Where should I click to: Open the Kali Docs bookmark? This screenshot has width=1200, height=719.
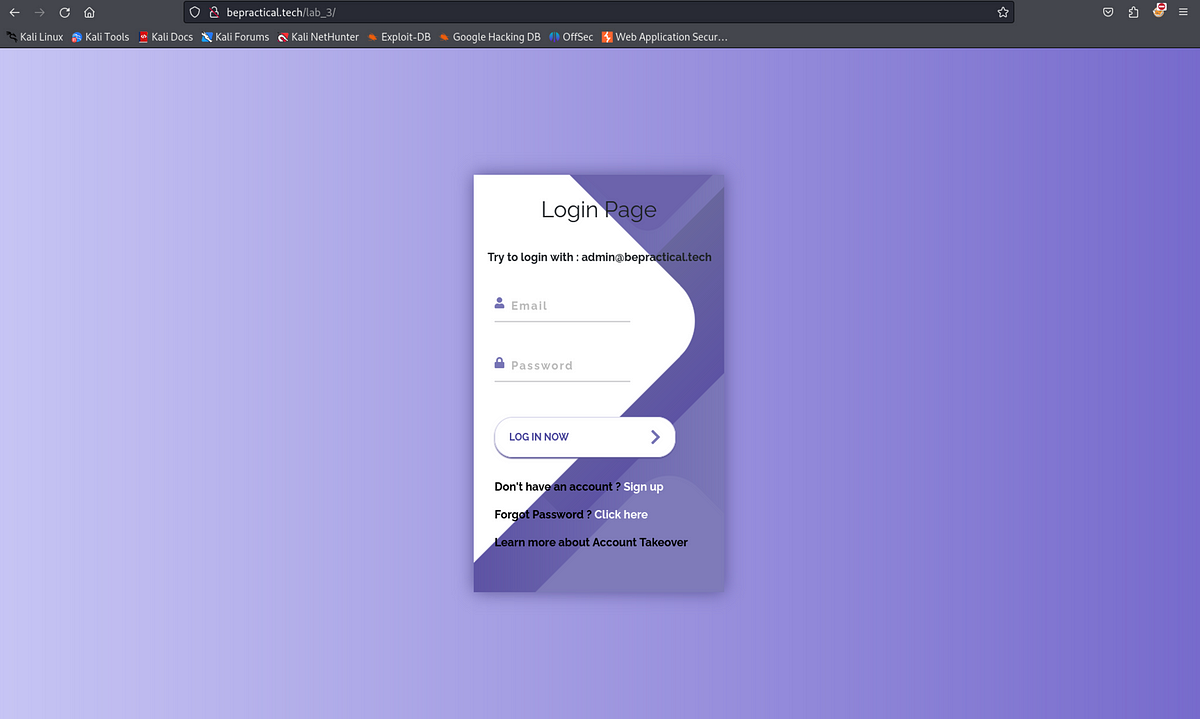coord(166,37)
